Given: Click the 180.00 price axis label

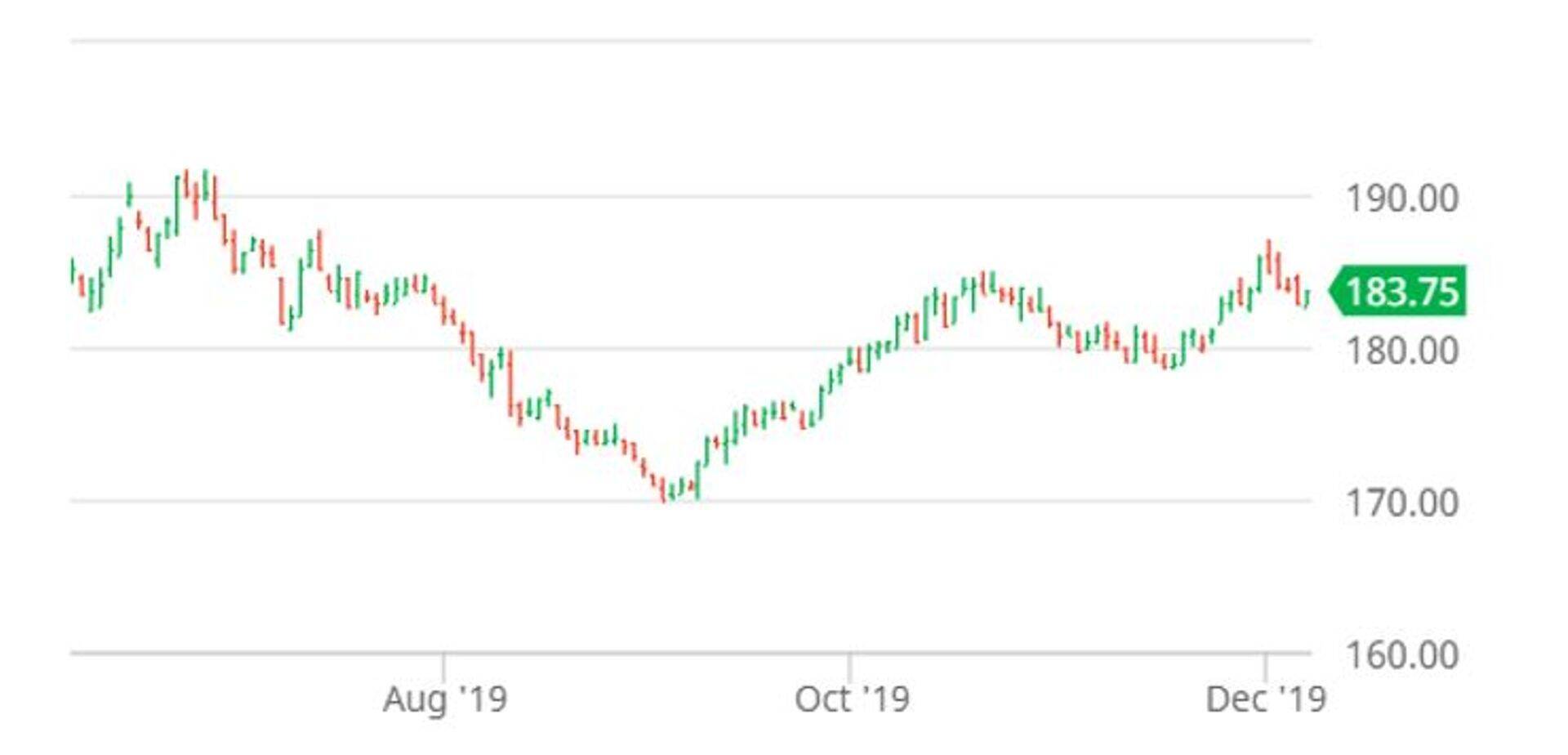Looking at the screenshot, I should click(1401, 351).
